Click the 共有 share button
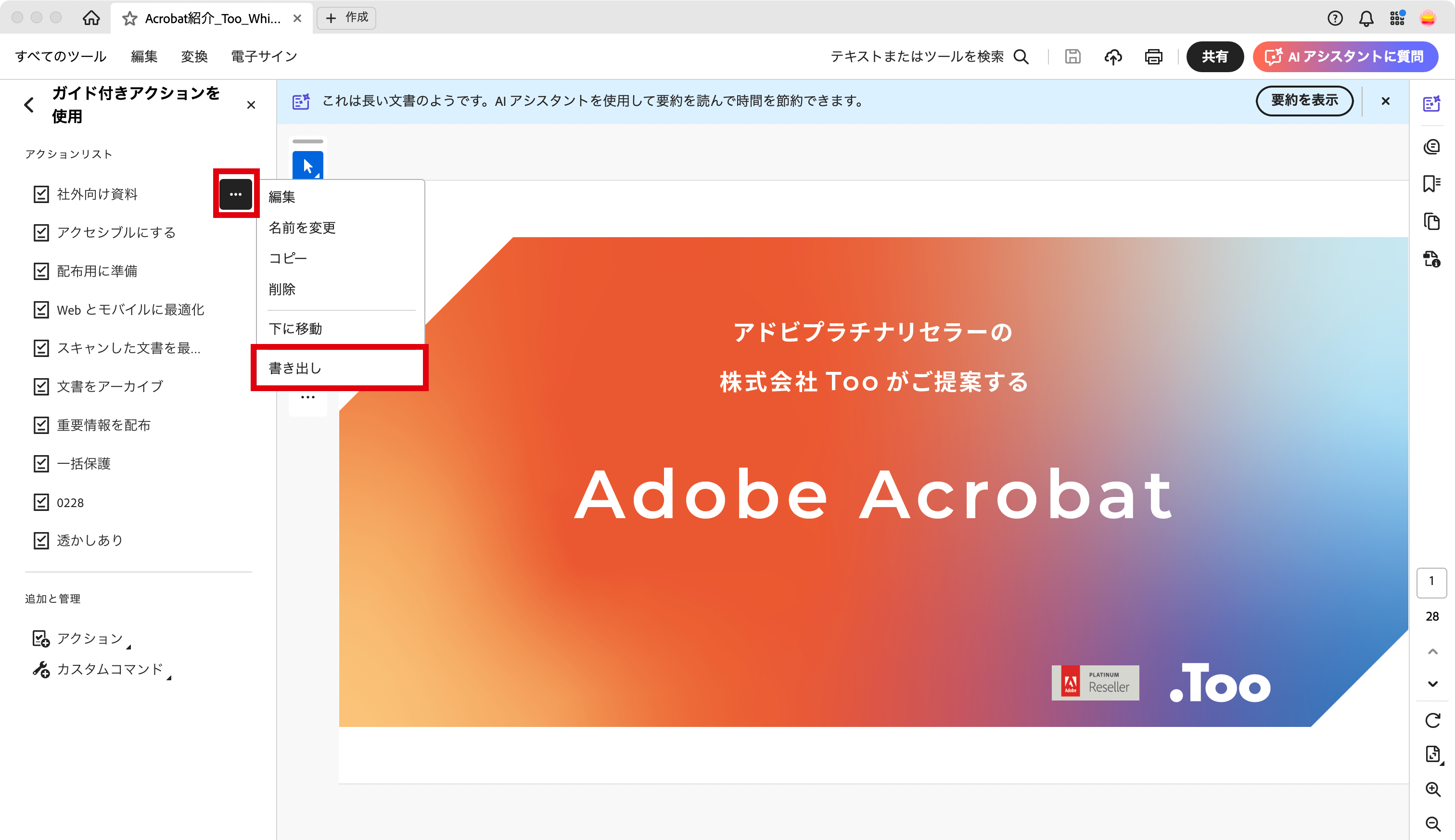Image resolution: width=1455 pixels, height=840 pixels. [1214, 57]
